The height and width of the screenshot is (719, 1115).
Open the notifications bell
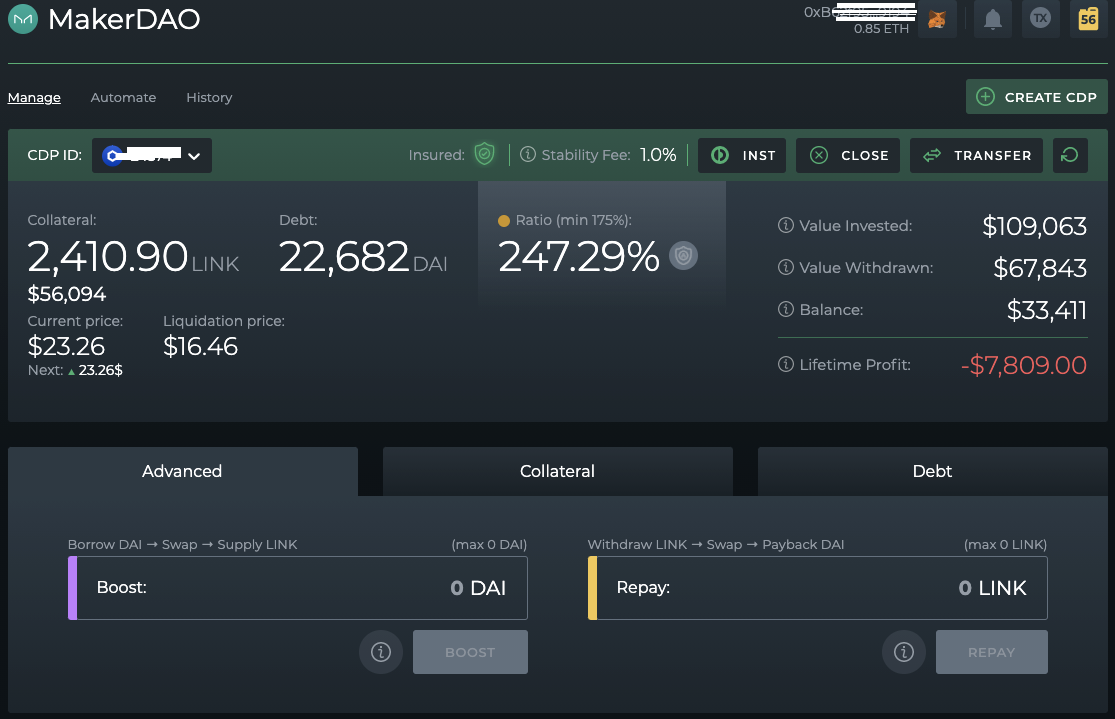pyautogui.click(x=993, y=18)
